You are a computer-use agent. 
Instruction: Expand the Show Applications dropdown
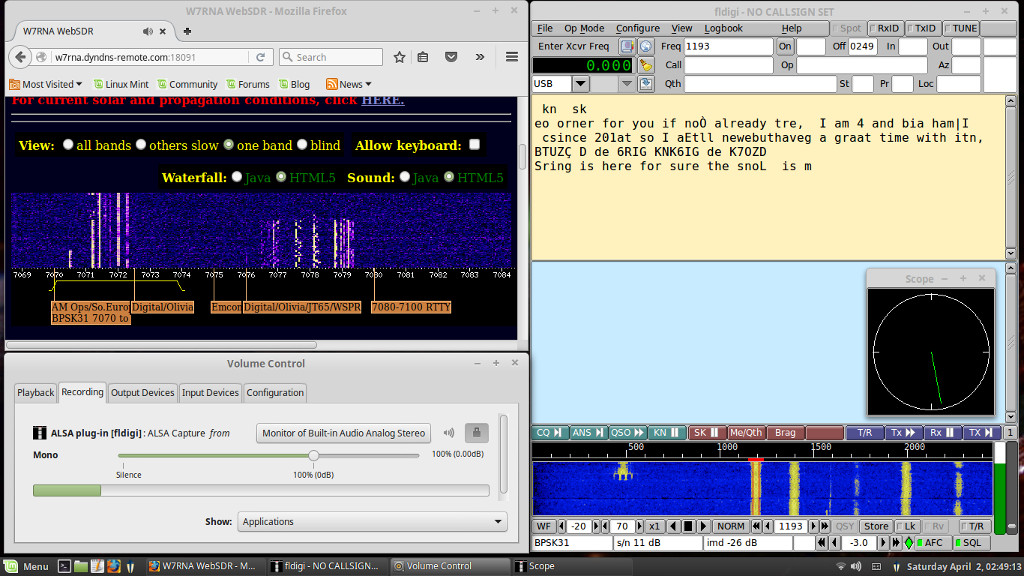coord(372,522)
